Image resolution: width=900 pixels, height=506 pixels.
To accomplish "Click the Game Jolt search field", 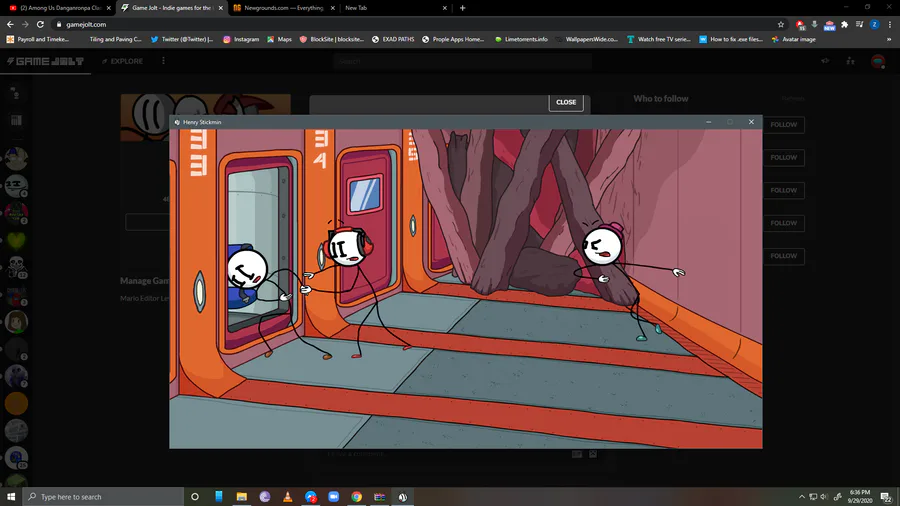I will click(x=463, y=61).
